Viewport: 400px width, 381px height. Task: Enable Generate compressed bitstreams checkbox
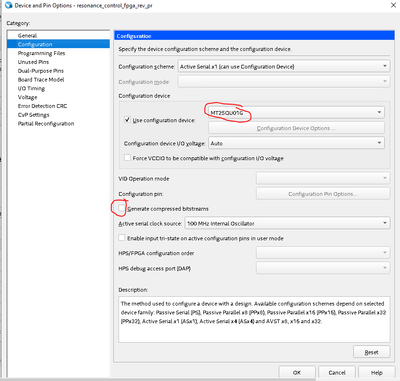point(122,208)
